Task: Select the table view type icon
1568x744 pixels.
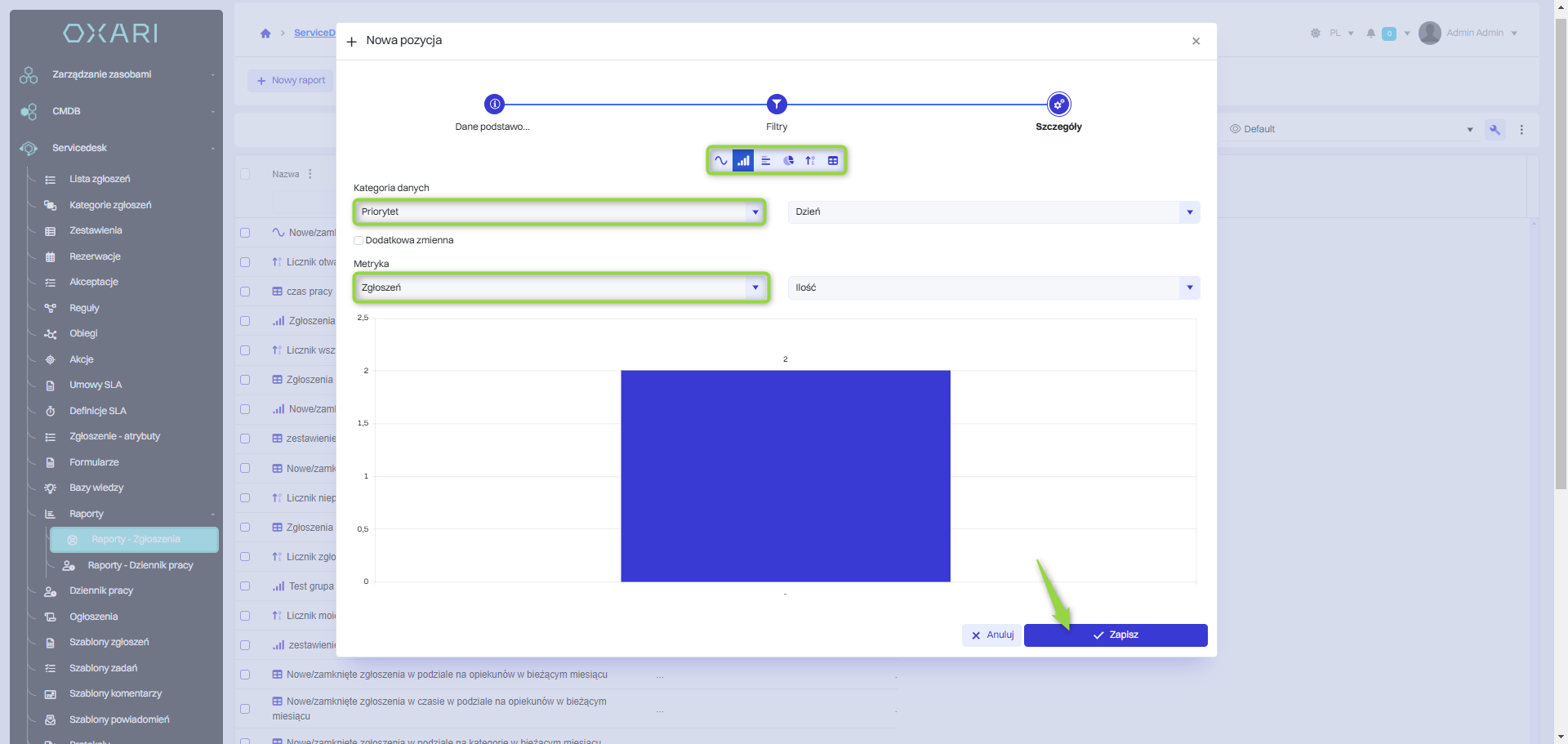Action: (x=833, y=161)
